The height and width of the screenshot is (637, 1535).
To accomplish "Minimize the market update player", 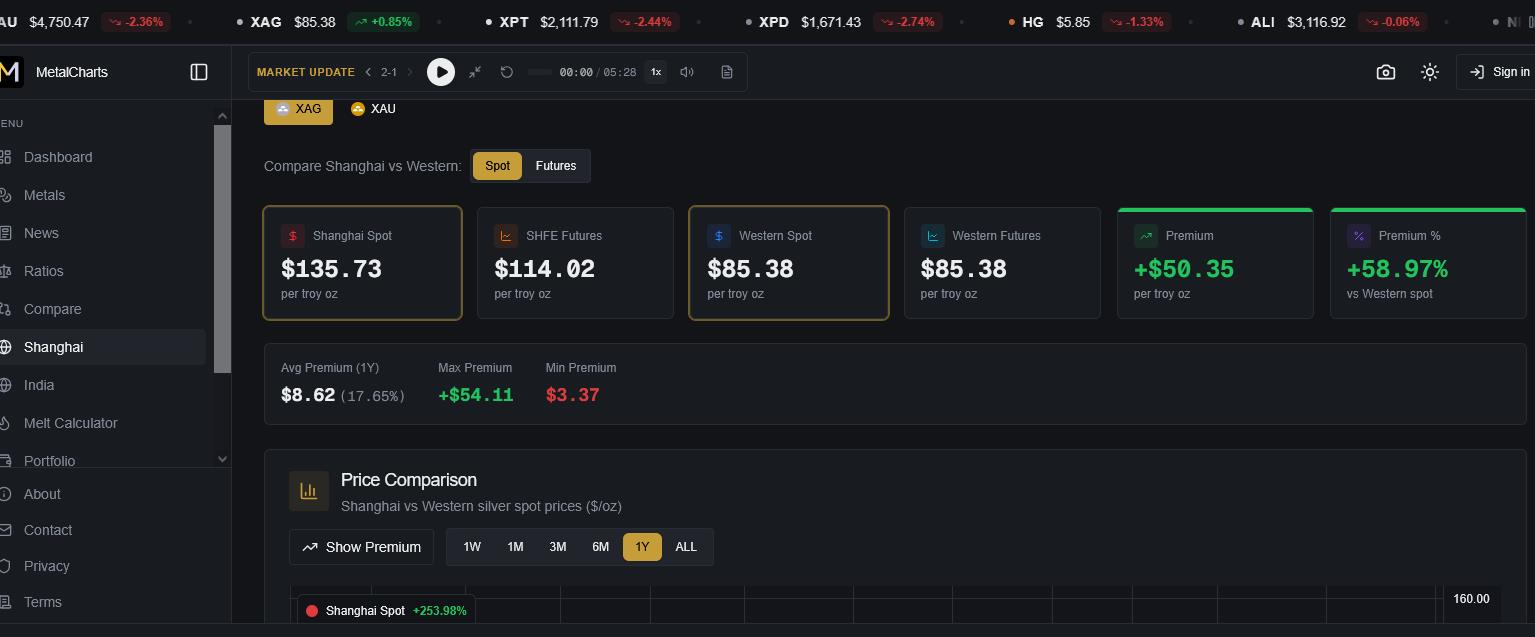I will click(475, 72).
